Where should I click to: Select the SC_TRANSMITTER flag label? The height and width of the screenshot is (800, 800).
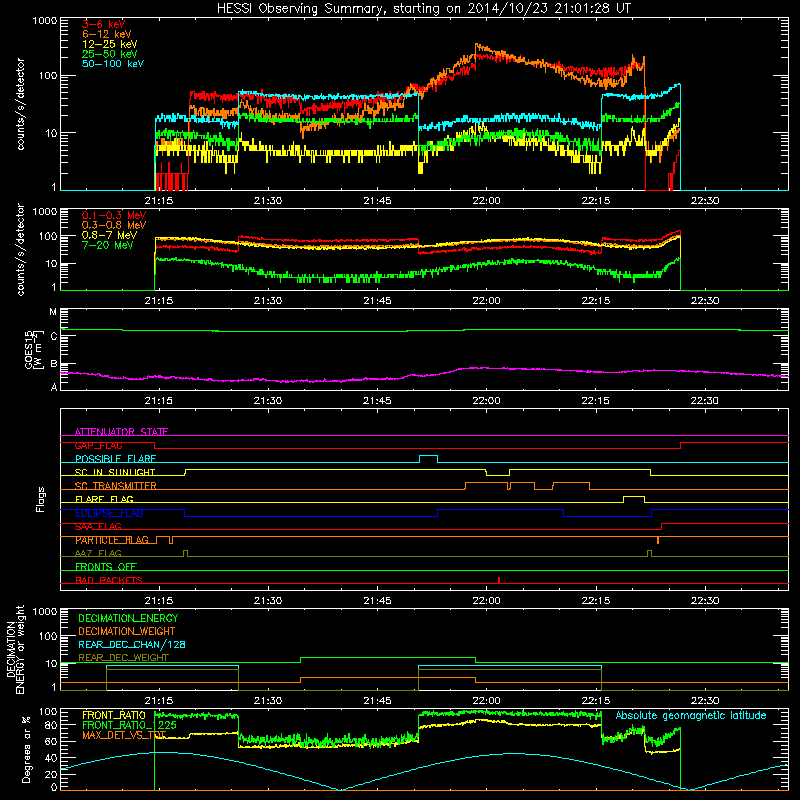point(115,486)
